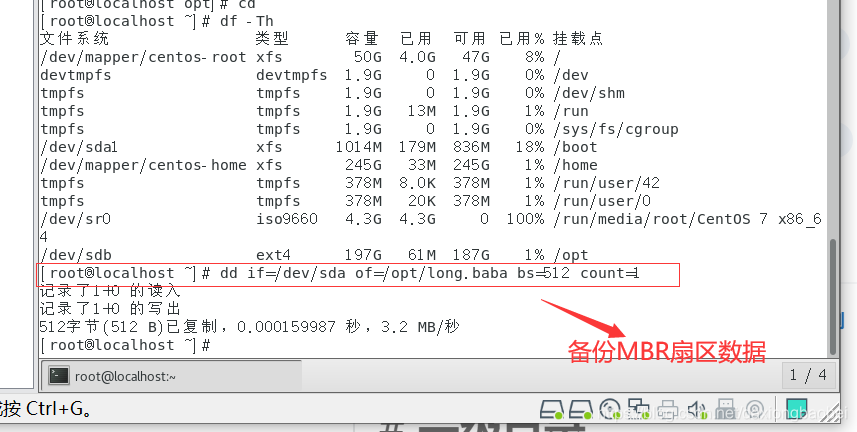Click the USB controller device icon
857x432 pixels.
[x=725, y=409]
